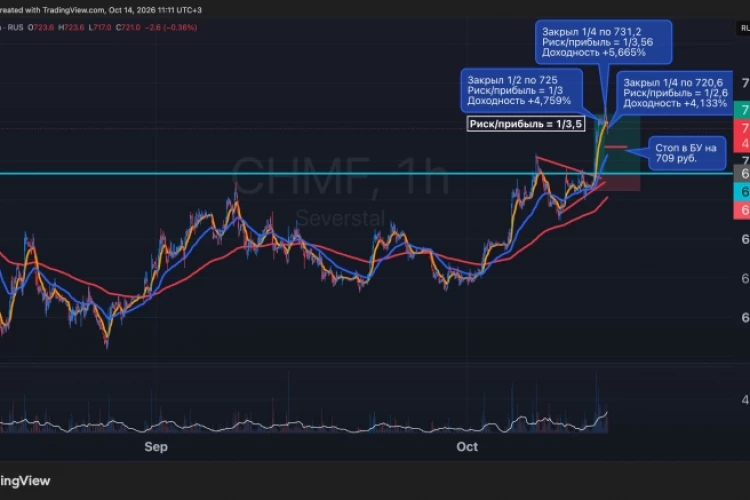750x500 pixels.
Task: Click the change value −2.6 (−0.36%)
Action: 171,28
